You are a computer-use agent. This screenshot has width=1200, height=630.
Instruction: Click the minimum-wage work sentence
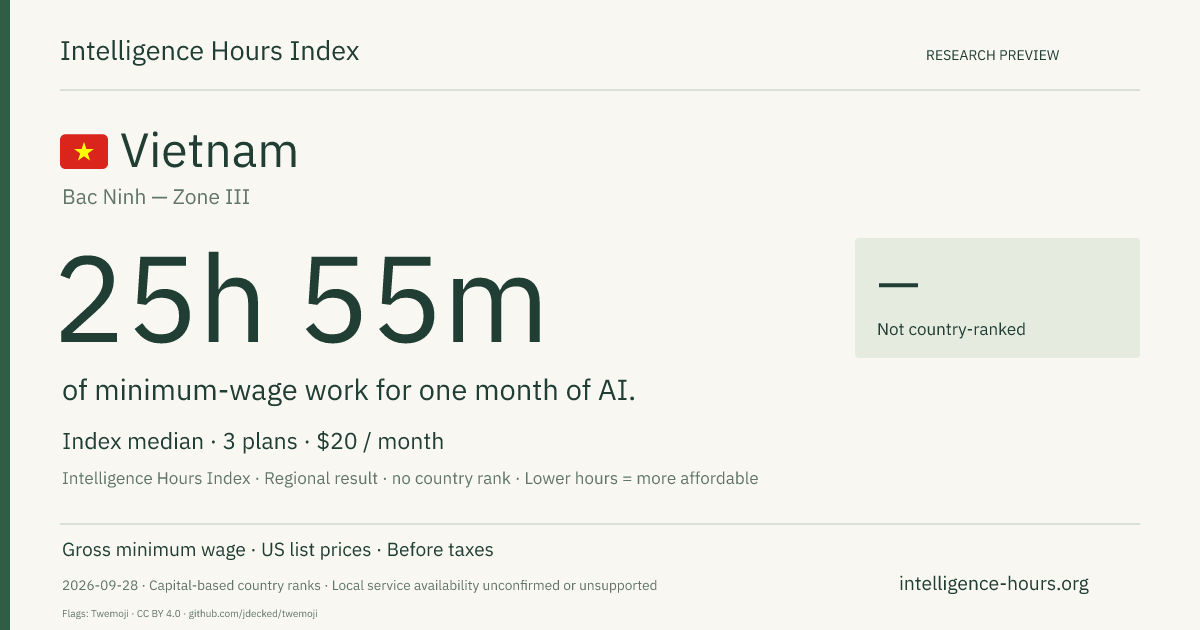coord(349,391)
